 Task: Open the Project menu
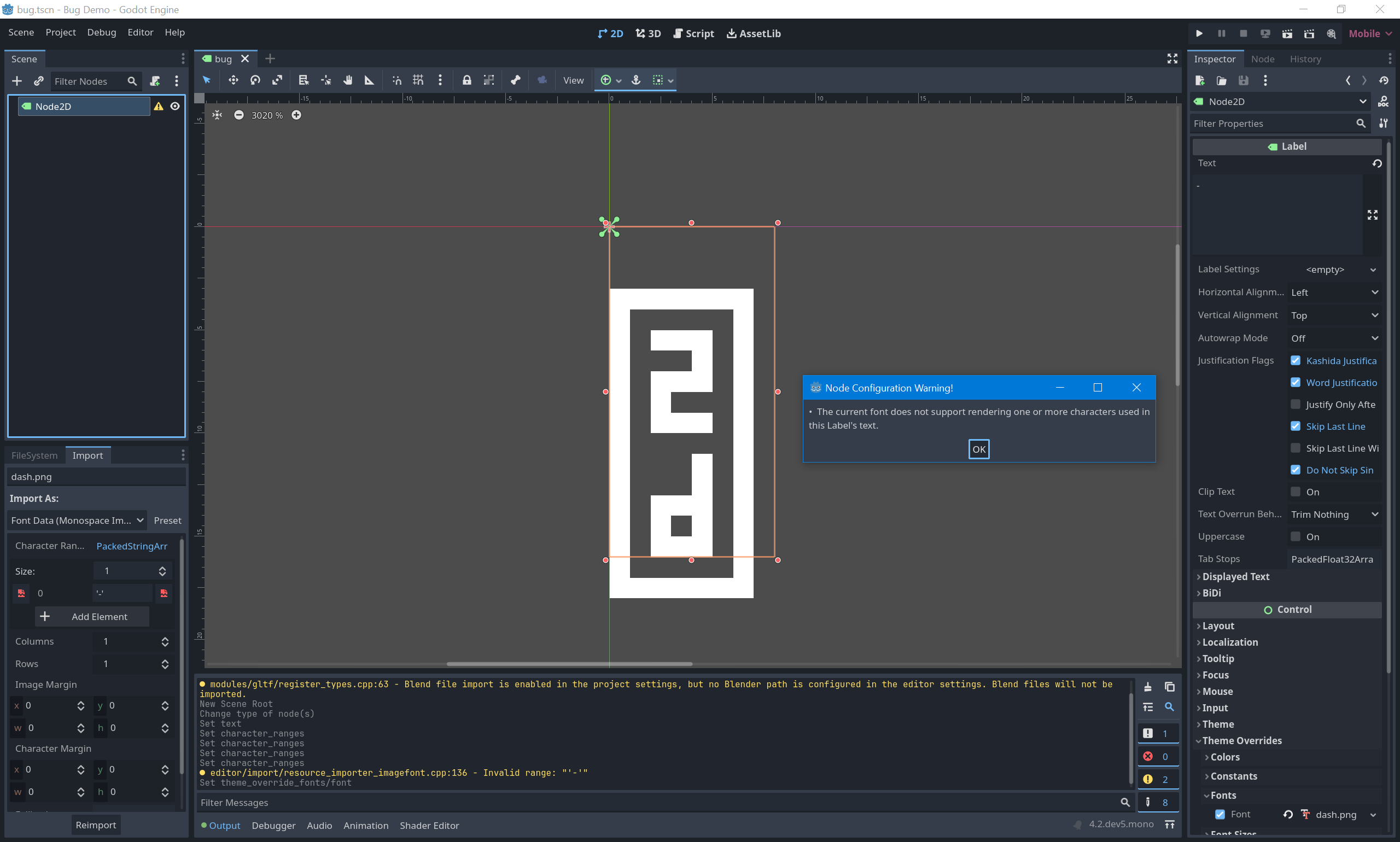(x=60, y=32)
